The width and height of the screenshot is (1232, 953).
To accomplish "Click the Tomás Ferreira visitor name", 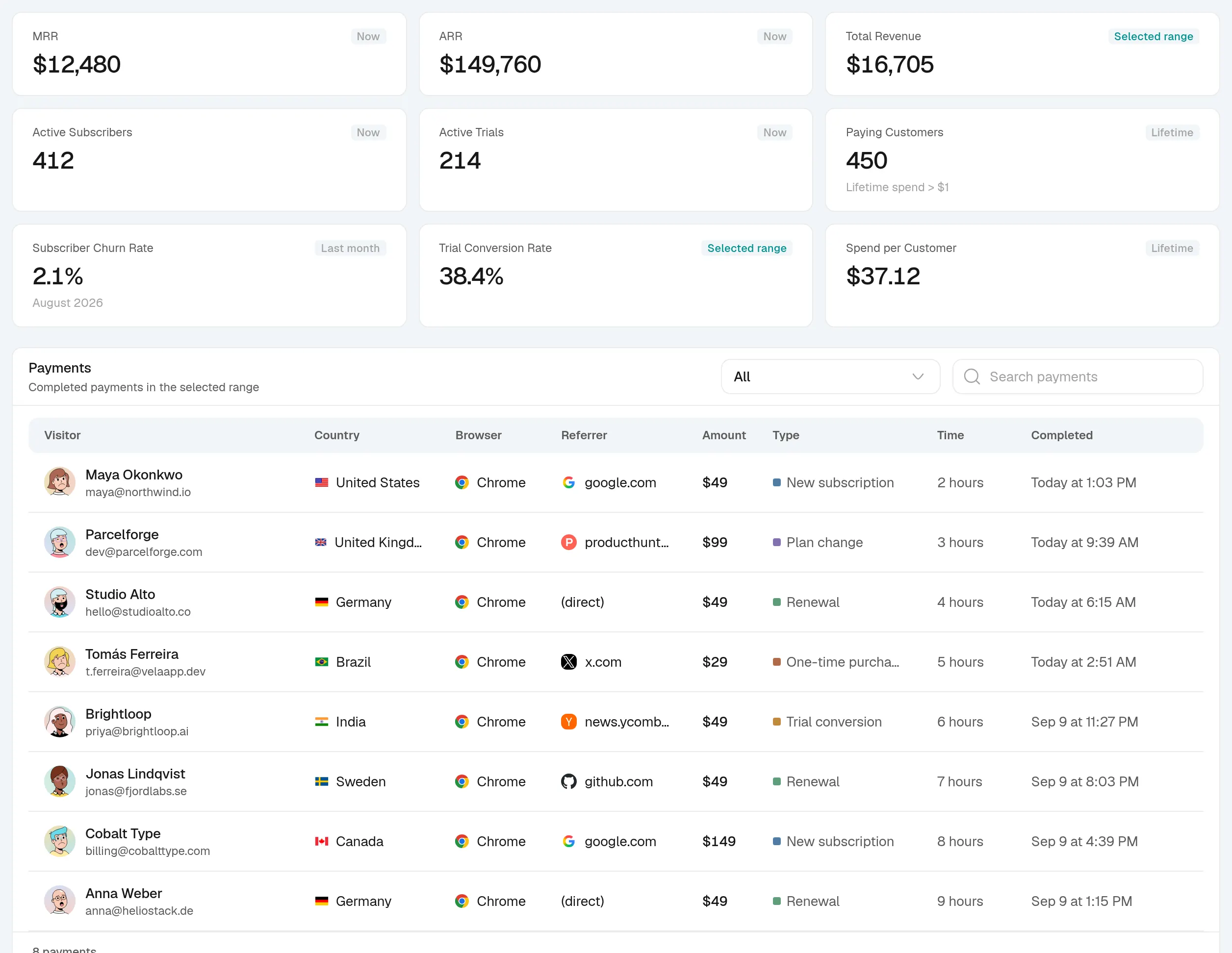I will pos(132,653).
